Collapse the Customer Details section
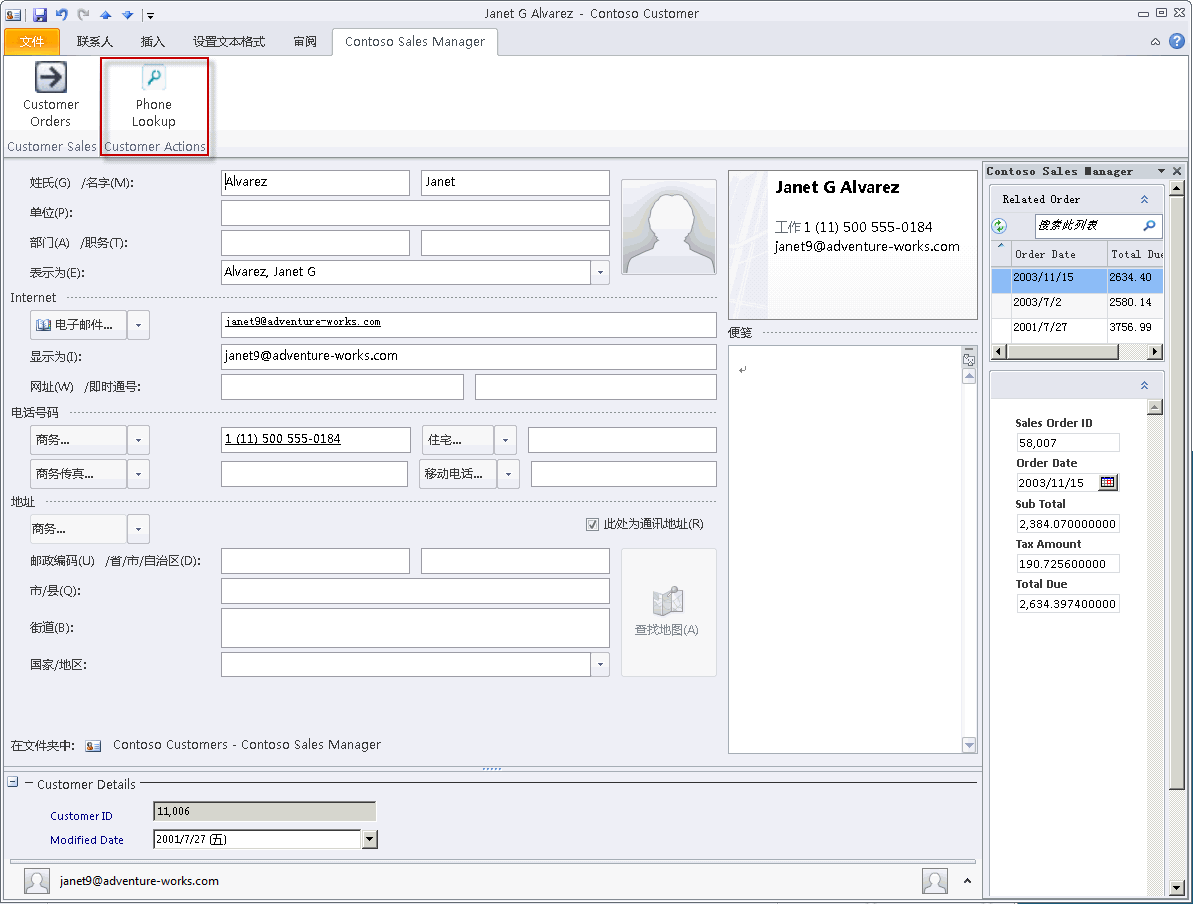This screenshot has width=1193, height=904. coord(13,783)
